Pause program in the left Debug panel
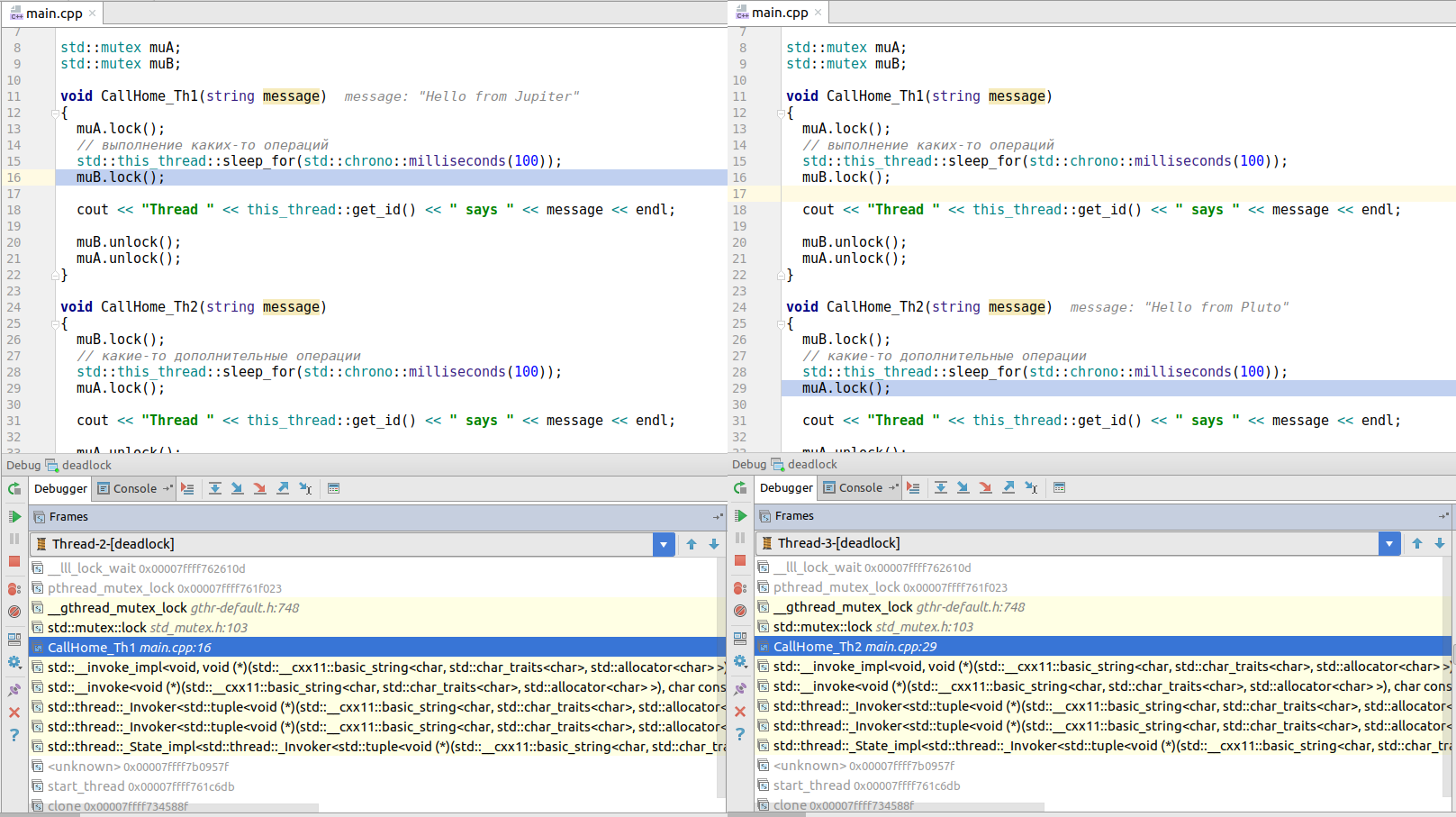The width and height of the screenshot is (1456, 817). pos(14,539)
